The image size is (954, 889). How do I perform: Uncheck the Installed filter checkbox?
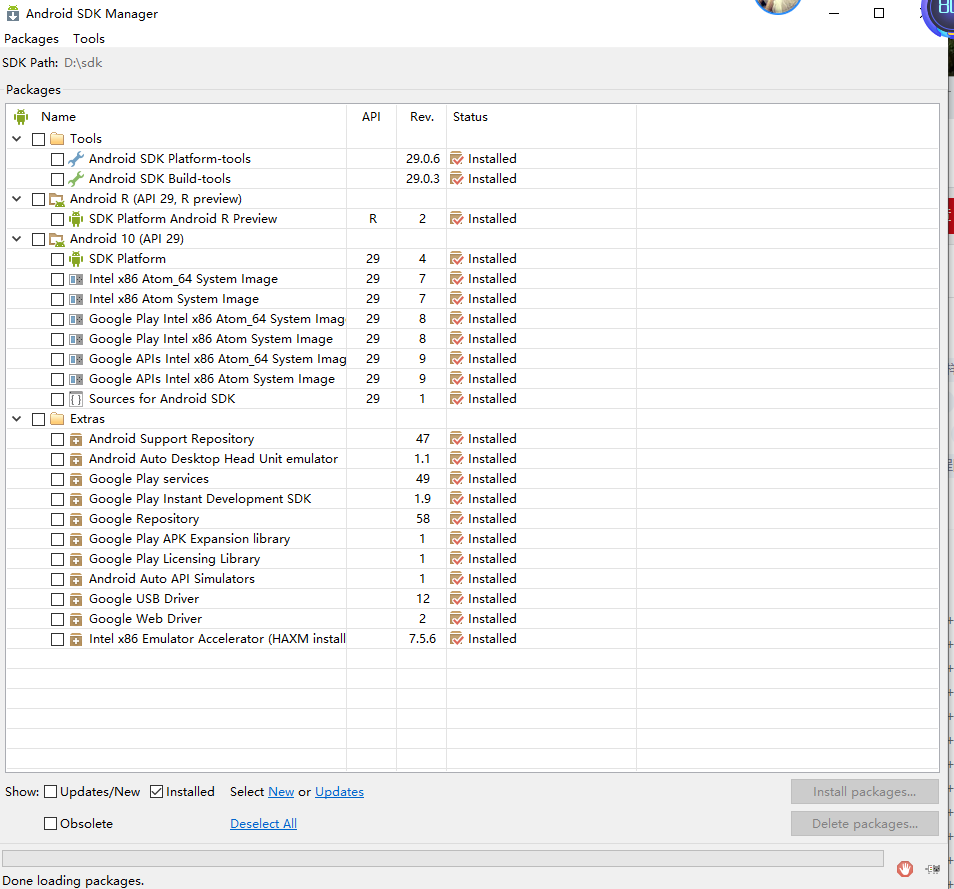click(x=156, y=792)
